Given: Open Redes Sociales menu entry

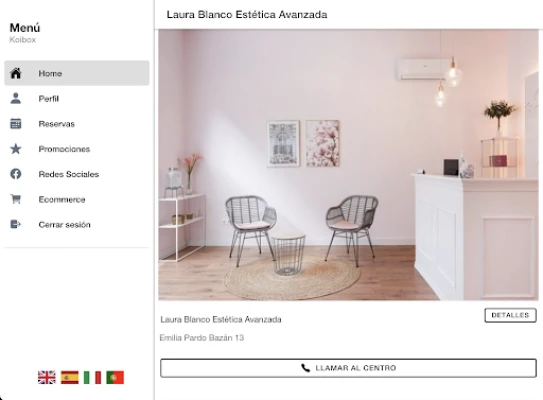Looking at the screenshot, I should click(x=77, y=174).
